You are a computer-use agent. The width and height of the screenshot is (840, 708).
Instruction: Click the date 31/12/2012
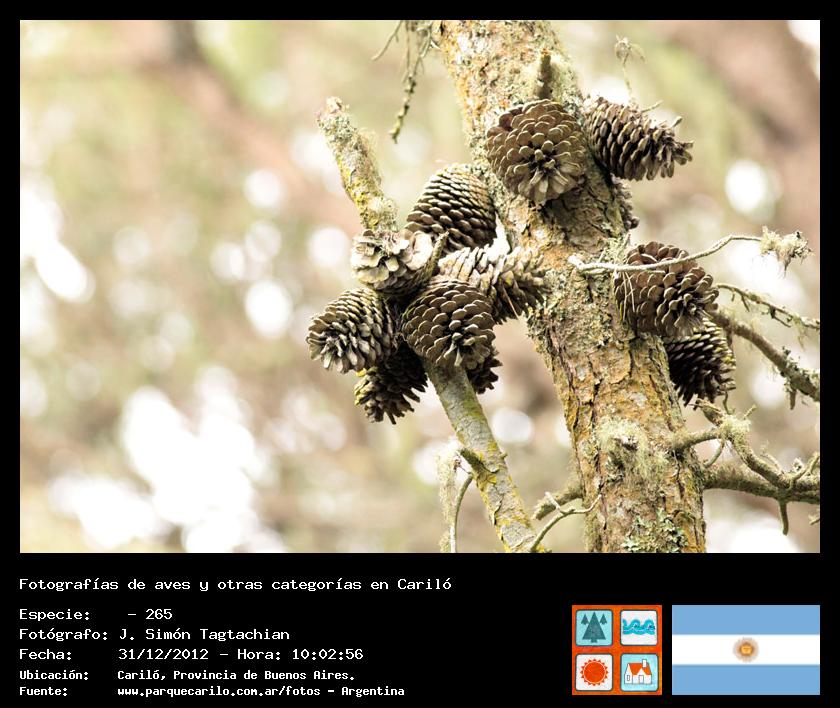coord(163,654)
